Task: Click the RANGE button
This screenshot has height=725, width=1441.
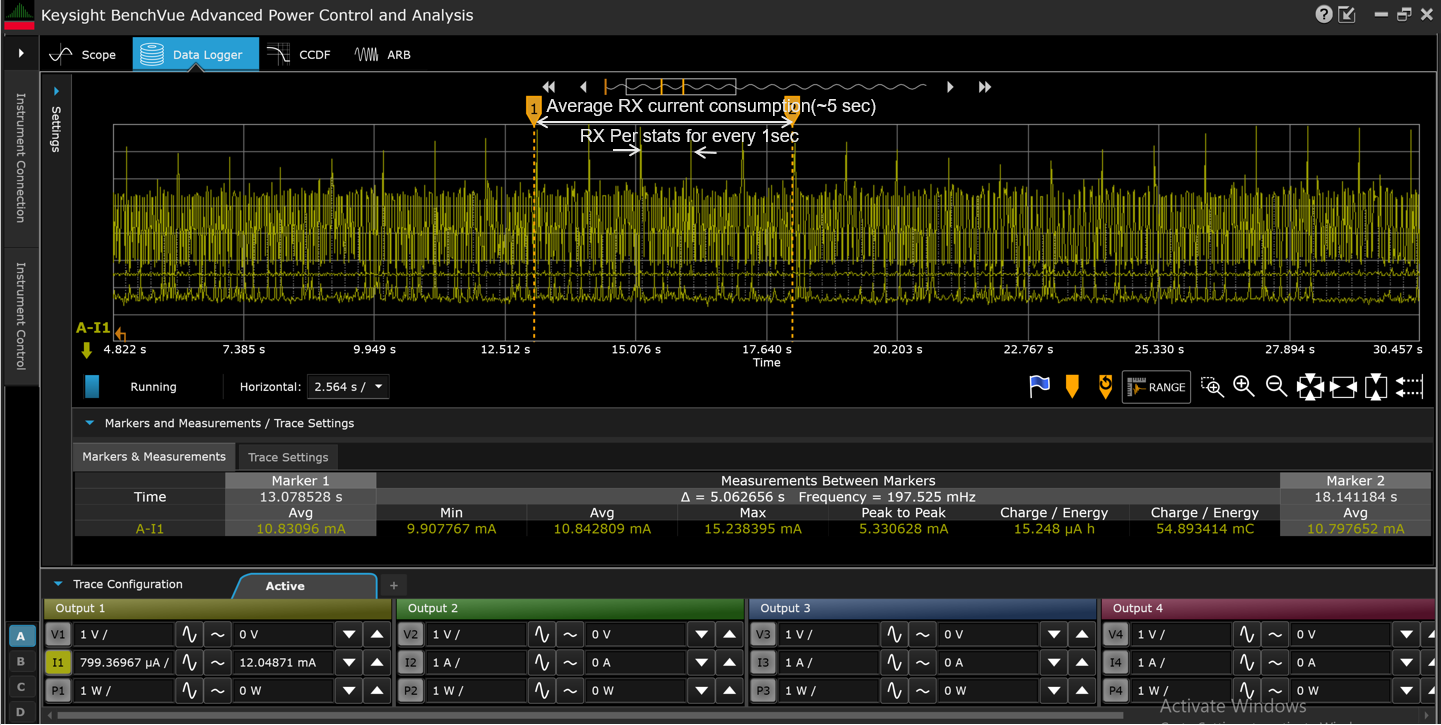Action: [1156, 387]
